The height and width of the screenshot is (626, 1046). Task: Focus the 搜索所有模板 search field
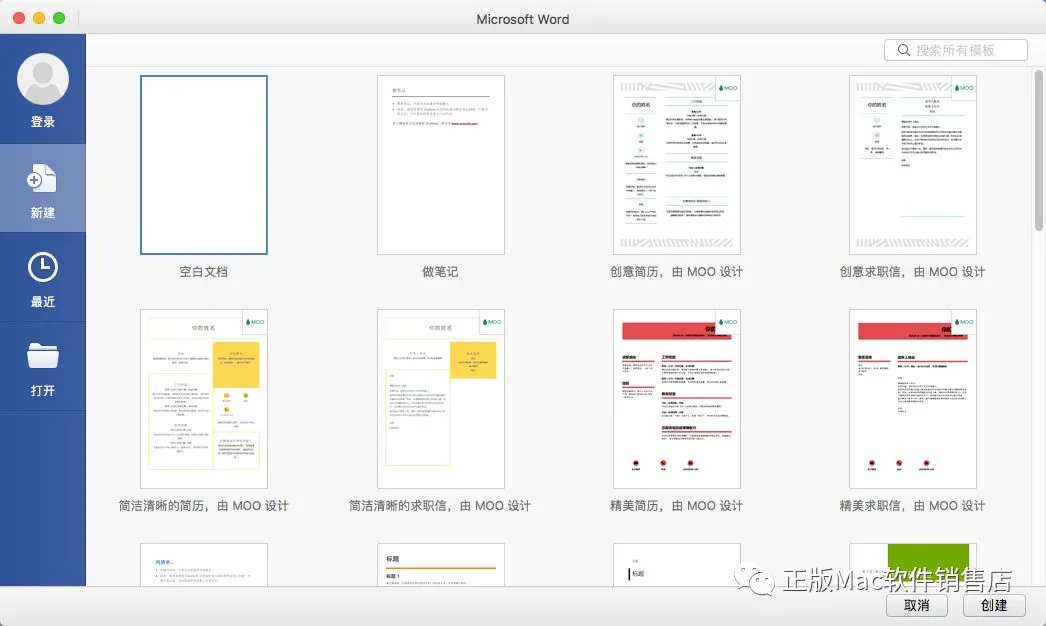coord(955,50)
